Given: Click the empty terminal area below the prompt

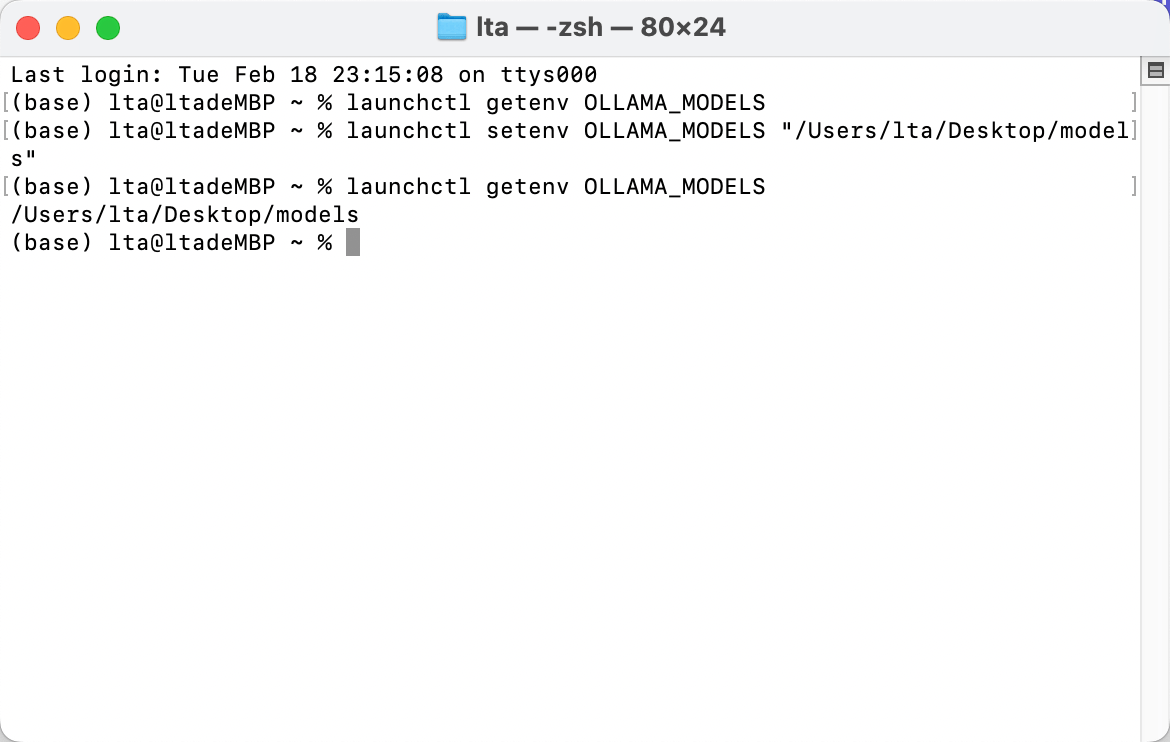Looking at the screenshot, I should coord(570,480).
